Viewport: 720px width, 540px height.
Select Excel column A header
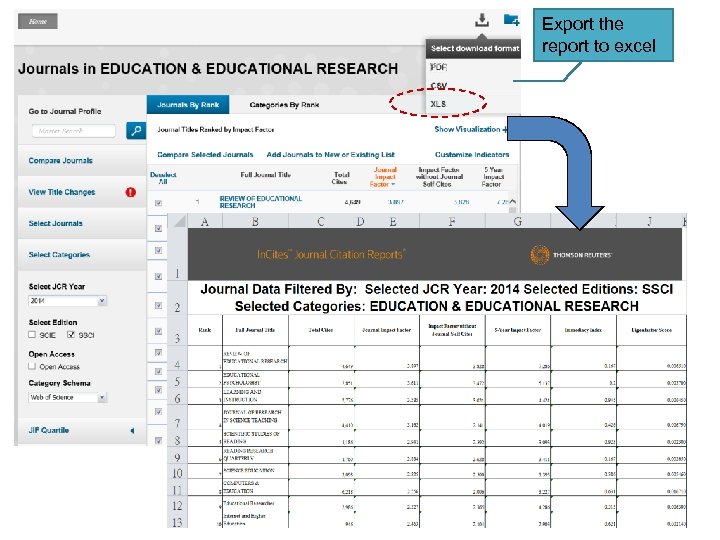tap(205, 222)
